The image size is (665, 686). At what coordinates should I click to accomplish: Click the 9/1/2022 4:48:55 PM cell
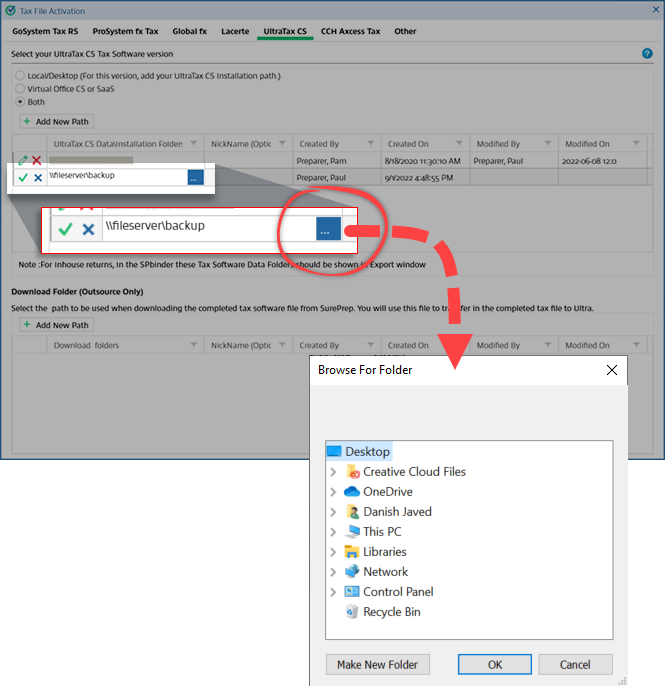coord(425,177)
